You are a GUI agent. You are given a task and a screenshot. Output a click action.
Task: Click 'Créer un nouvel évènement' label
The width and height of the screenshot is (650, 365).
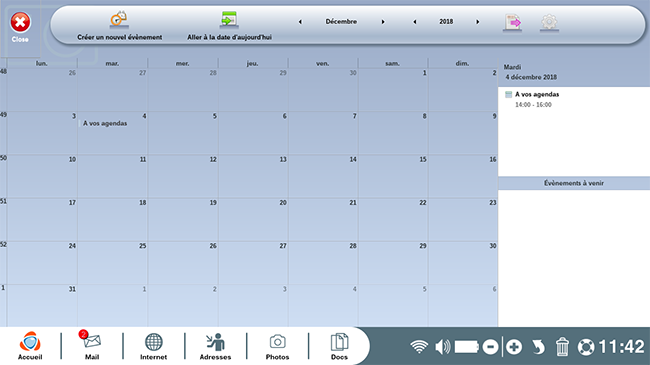(119, 37)
